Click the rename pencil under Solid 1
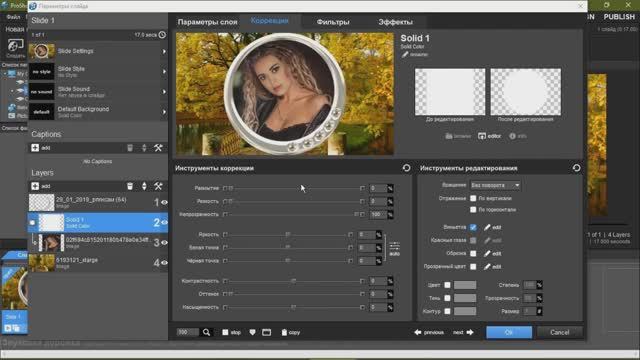Image resolution: width=640 pixels, height=360 pixels. click(x=414, y=54)
